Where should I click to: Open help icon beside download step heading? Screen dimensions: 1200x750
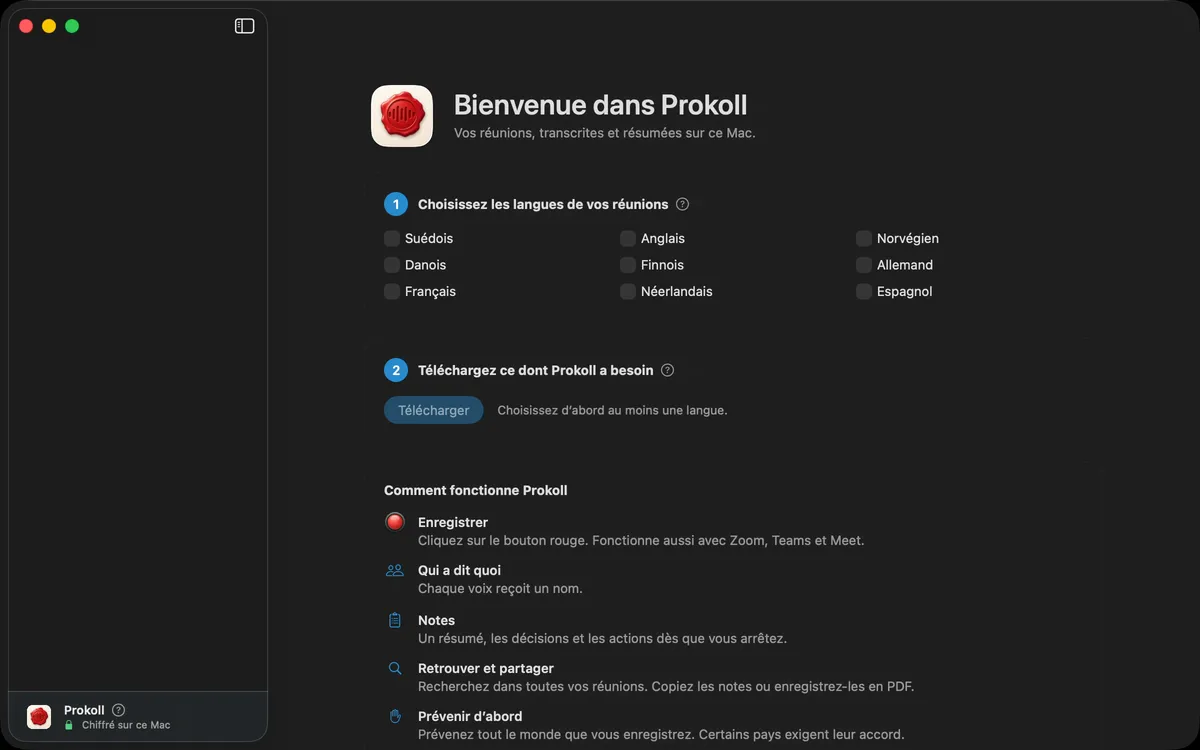coord(667,370)
